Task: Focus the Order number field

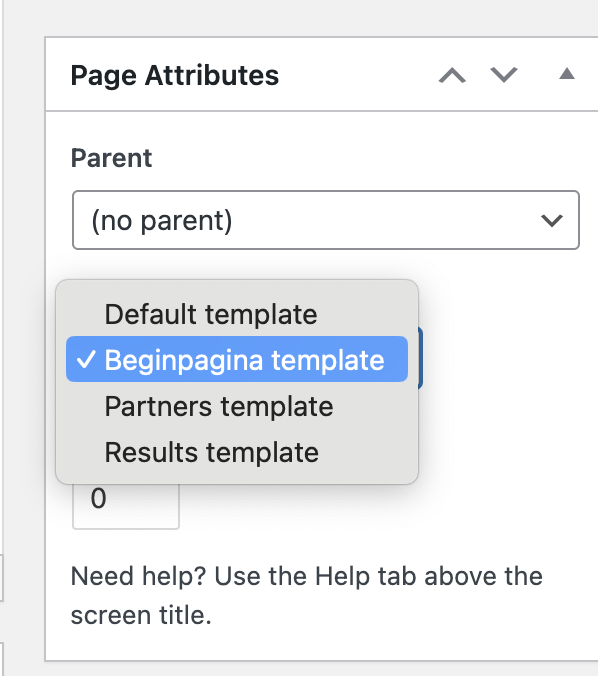Action: (x=125, y=504)
